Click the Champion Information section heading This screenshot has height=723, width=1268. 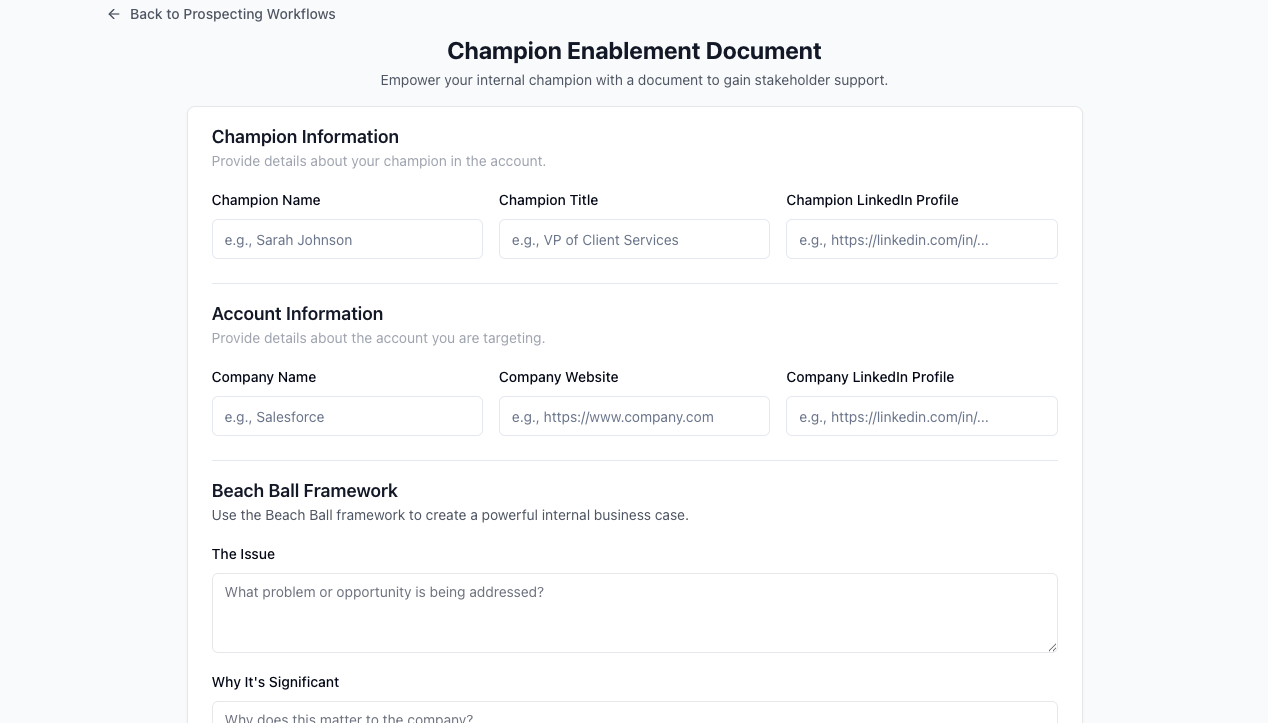pos(305,137)
